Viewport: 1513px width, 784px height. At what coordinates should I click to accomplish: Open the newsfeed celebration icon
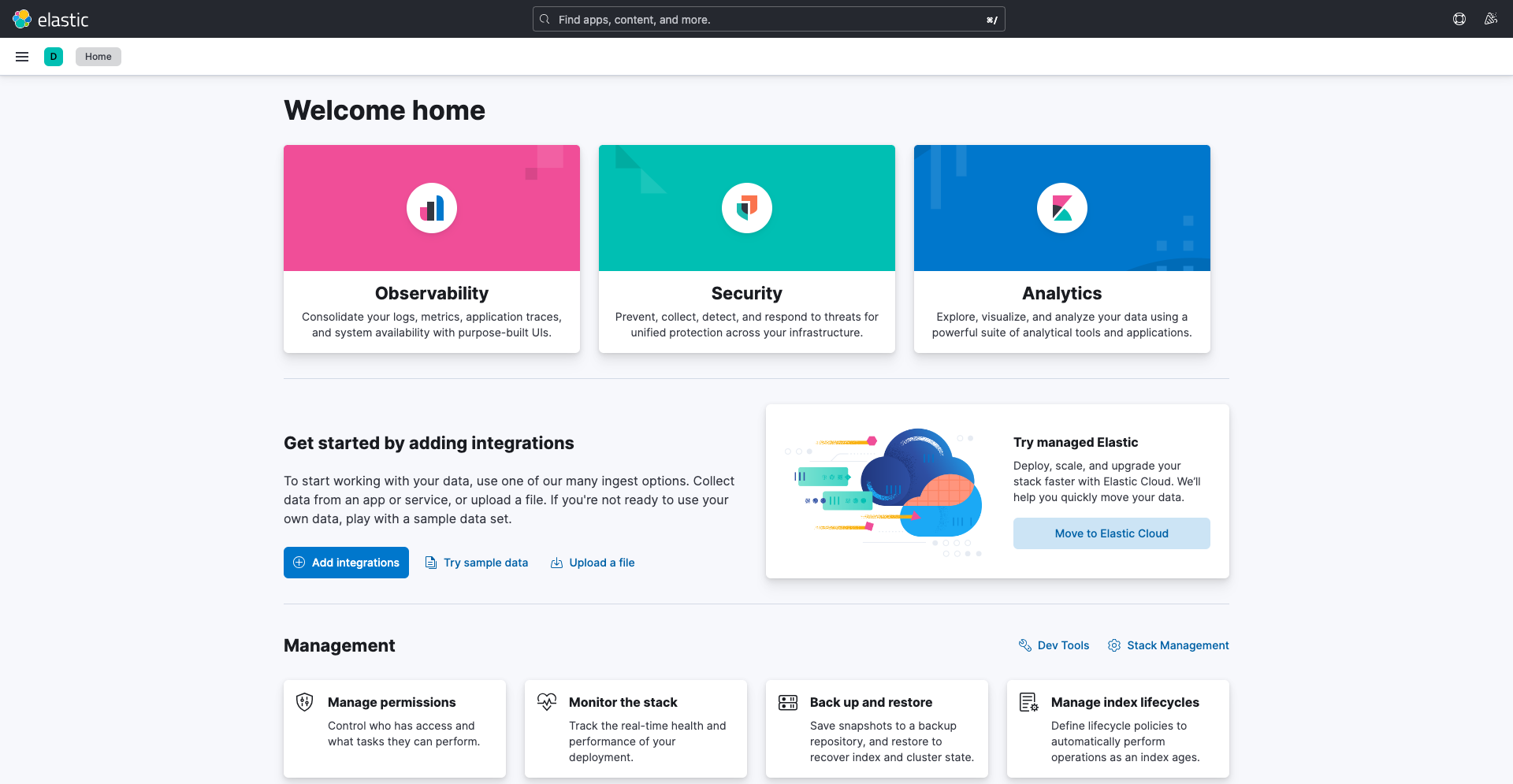coord(1491,19)
